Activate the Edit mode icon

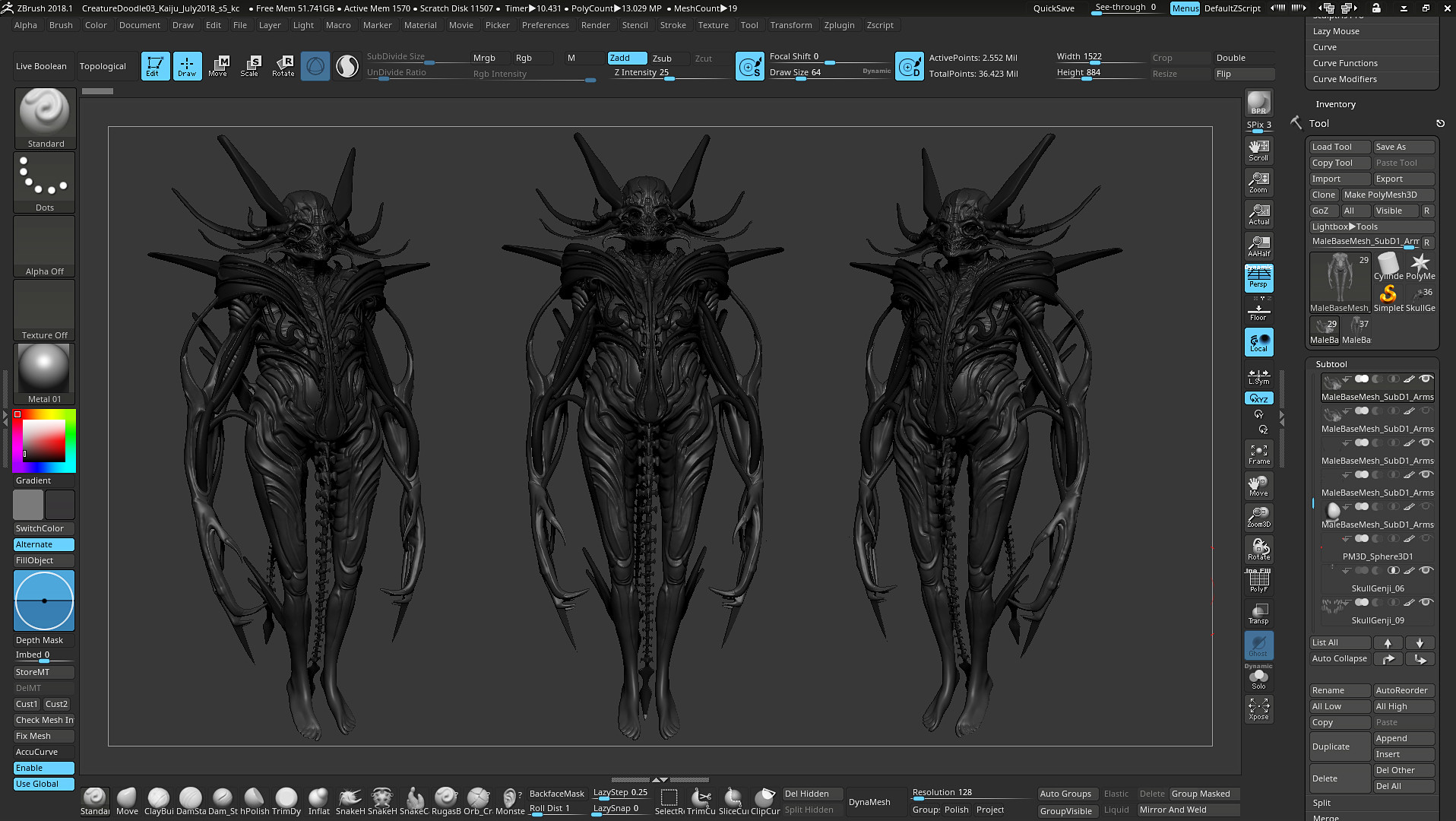[x=155, y=66]
